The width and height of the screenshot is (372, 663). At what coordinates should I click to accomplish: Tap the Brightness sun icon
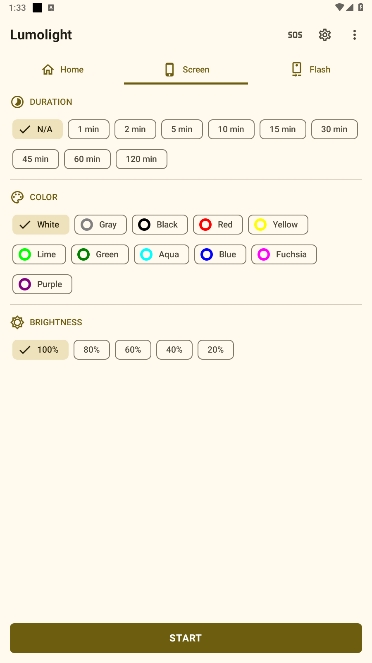(x=17, y=322)
